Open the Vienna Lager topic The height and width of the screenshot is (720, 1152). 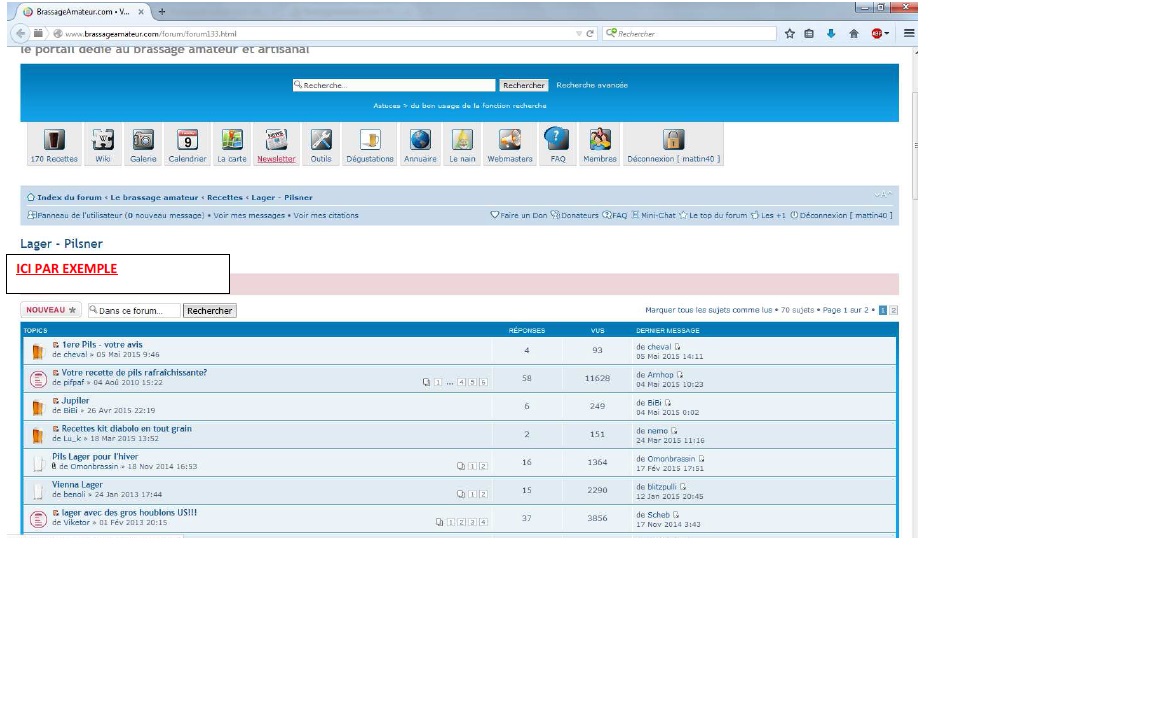click(77, 484)
